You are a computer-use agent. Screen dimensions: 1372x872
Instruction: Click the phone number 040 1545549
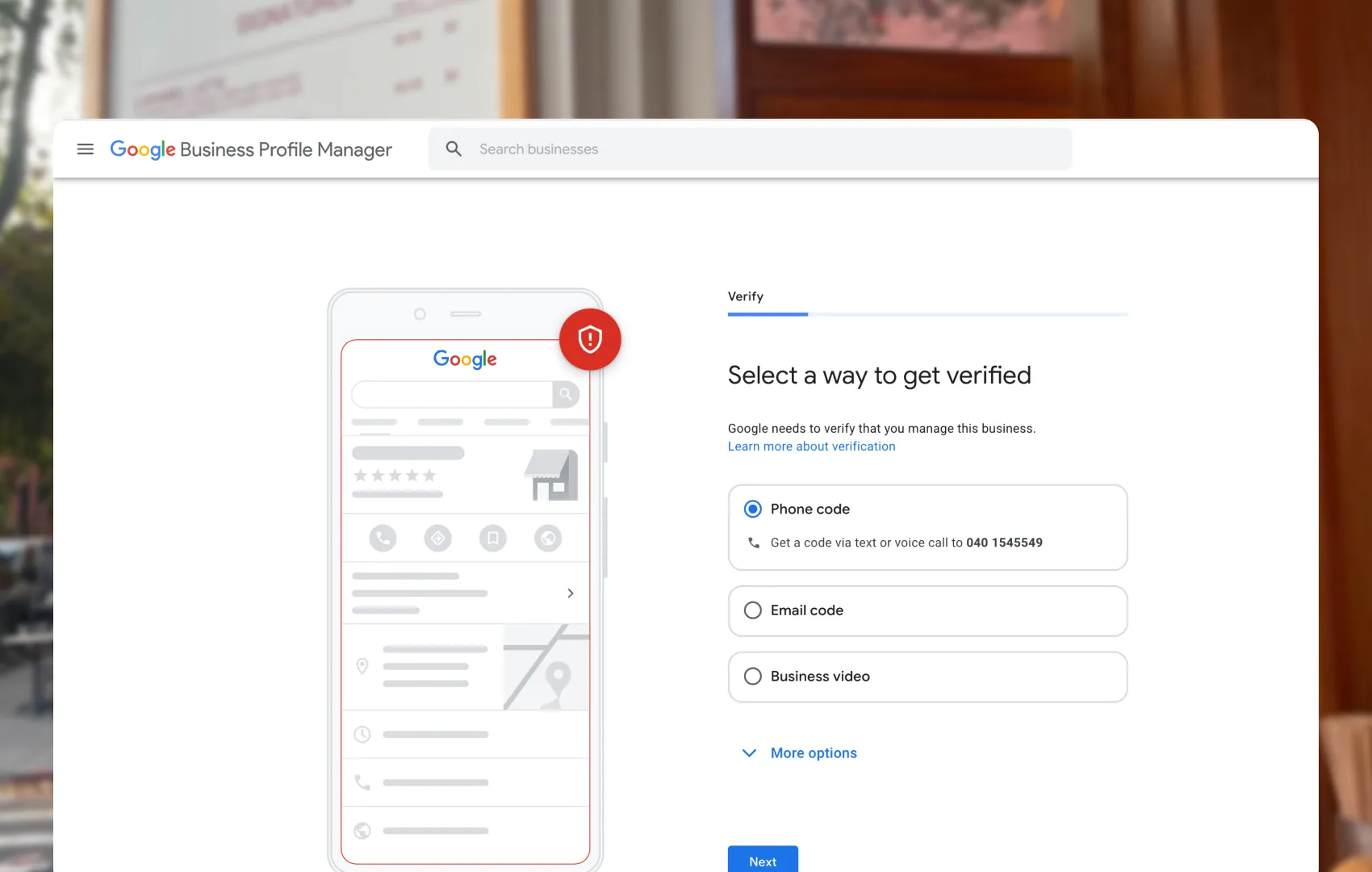pos(1004,543)
